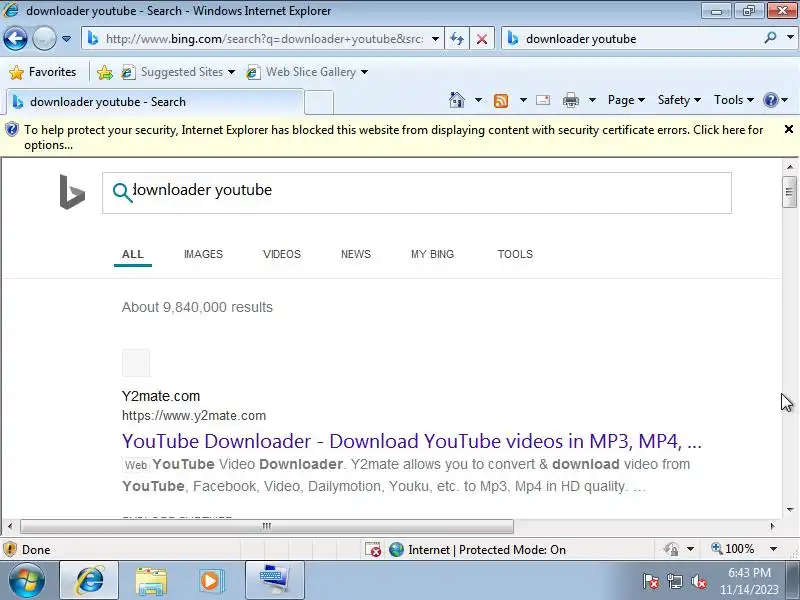Click the Add to Favorites Bar icon
This screenshot has height=600, width=800.
(x=105, y=72)
